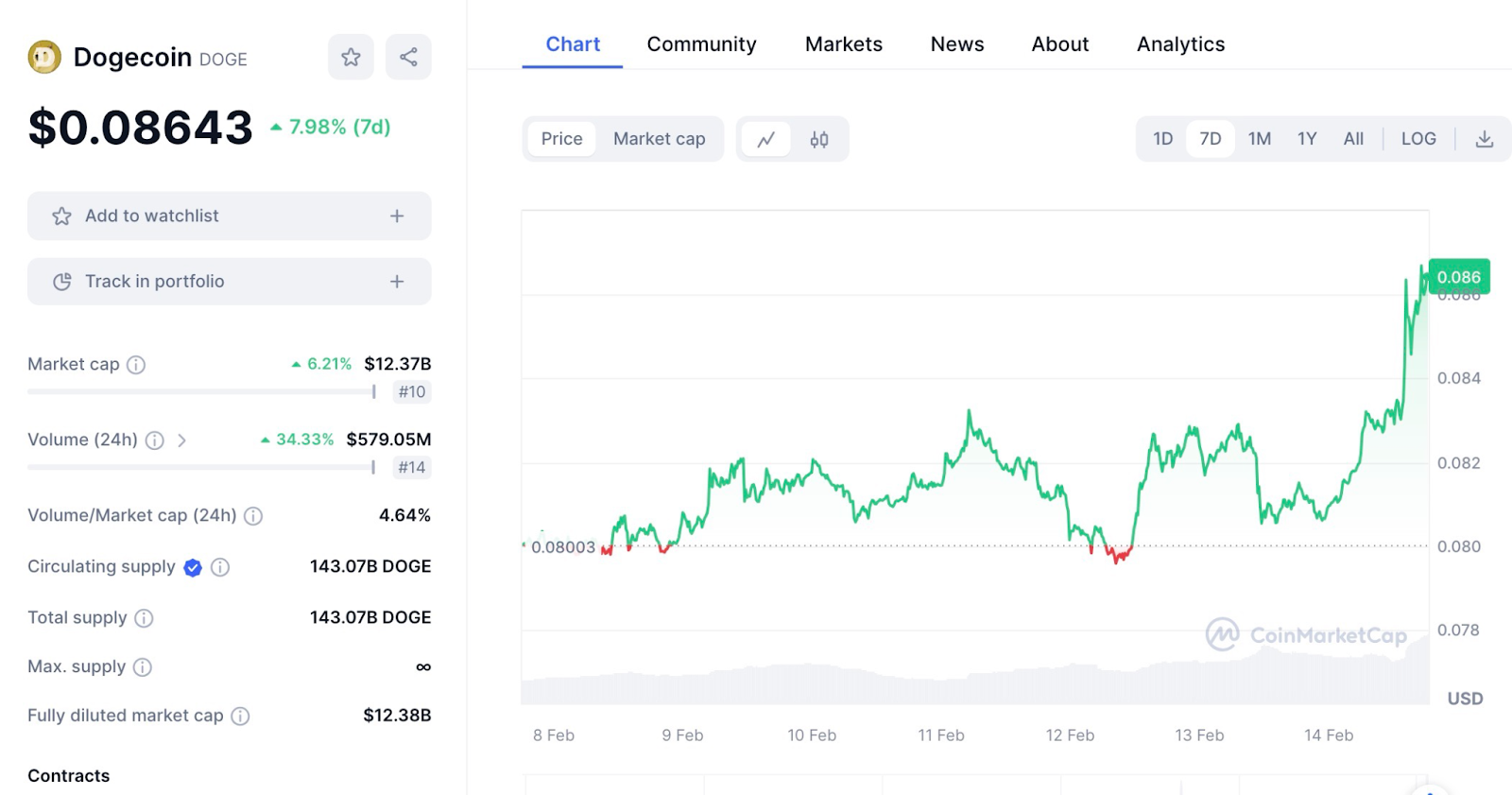Open the share icon next to Dogecoin
Image resolution: width=1512 pixels, height=795 pixels.
tap(408, 58)
